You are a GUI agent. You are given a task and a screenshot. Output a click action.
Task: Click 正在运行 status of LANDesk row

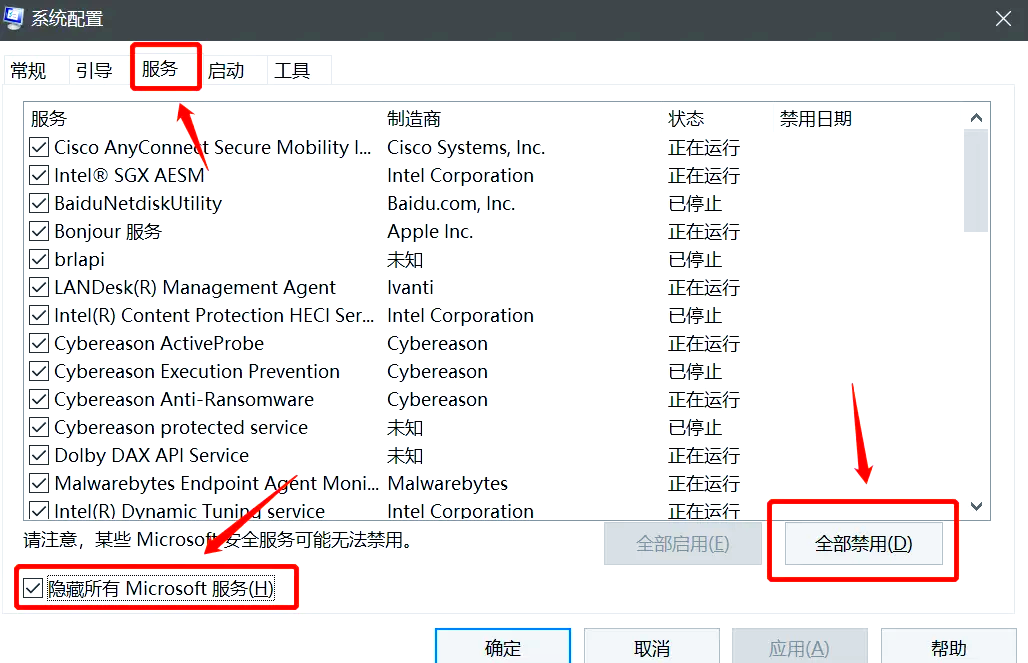point(704,287)
